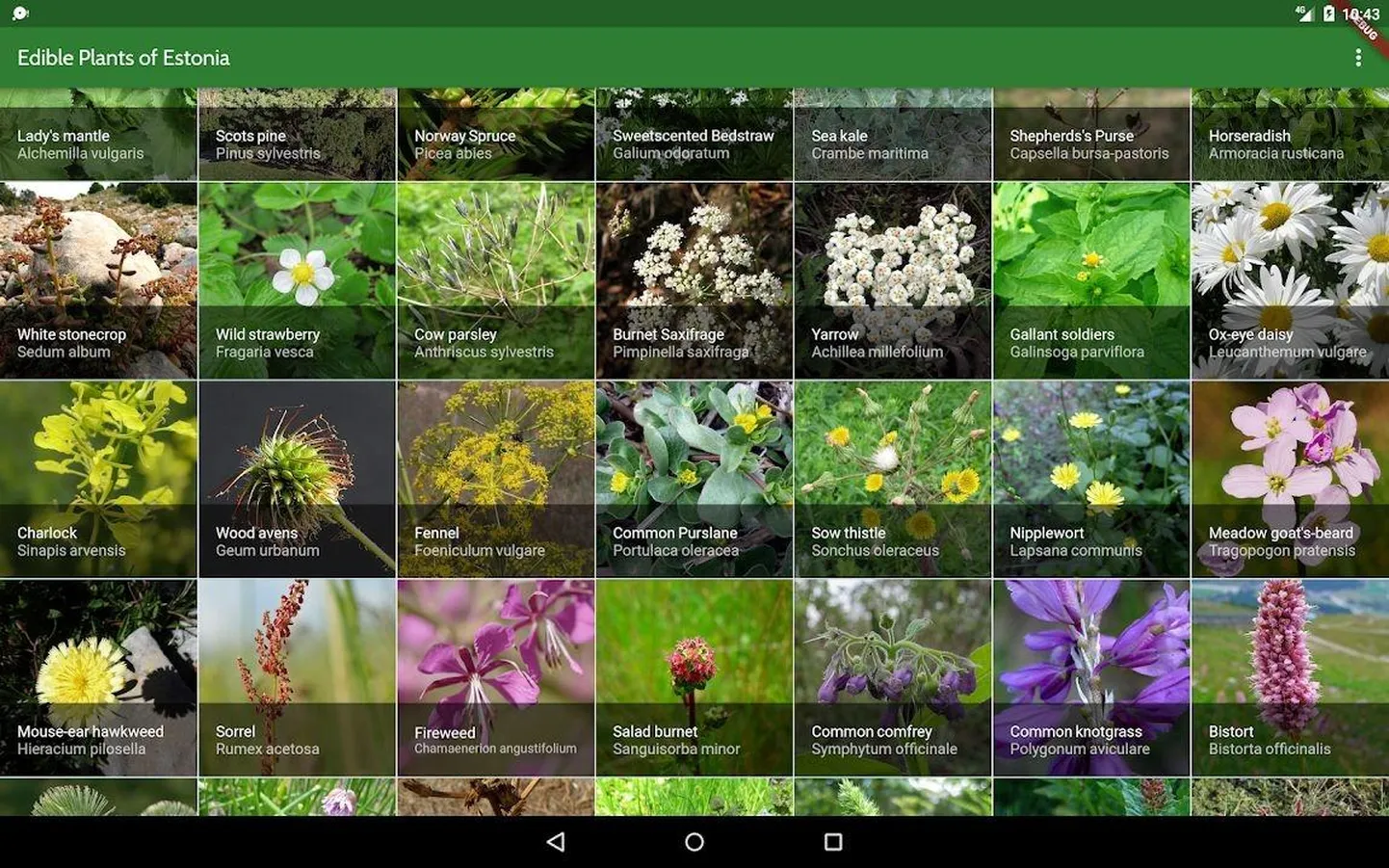Select the Gallant soldiers tile

tap(1091, 280)
